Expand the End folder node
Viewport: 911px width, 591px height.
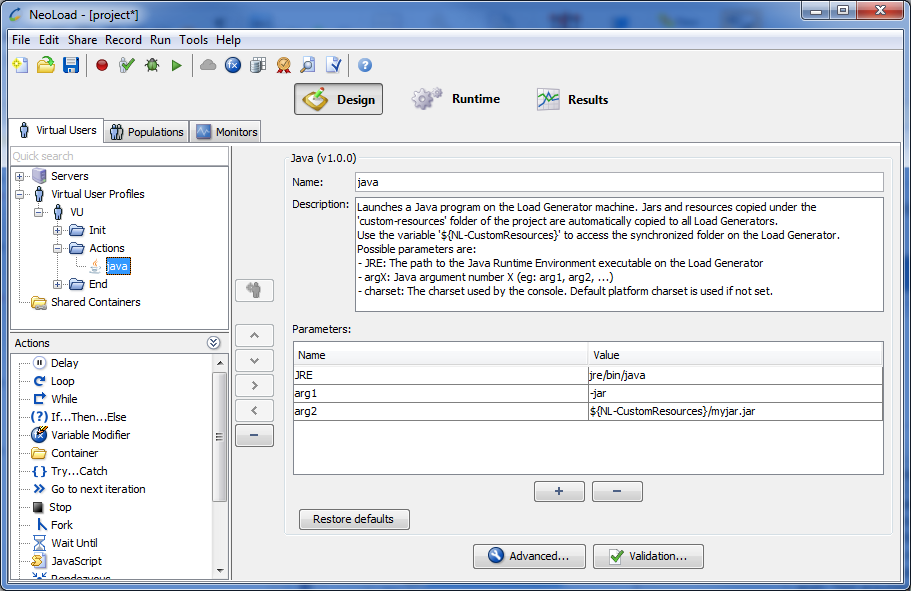point(58,284)
